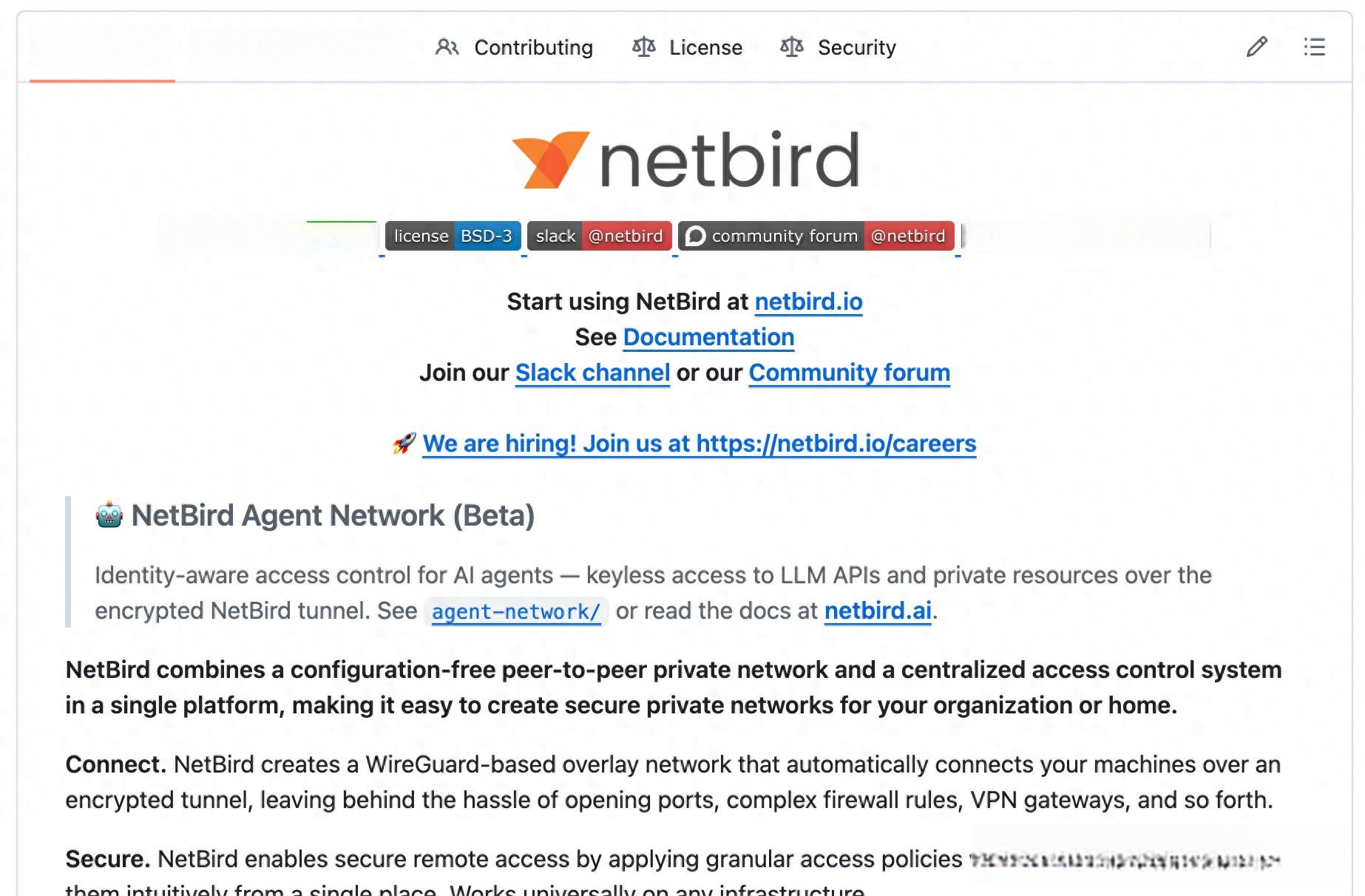Click the pencil edit file icon
Screen dimensions: 1365x896
click(1256, 47)
